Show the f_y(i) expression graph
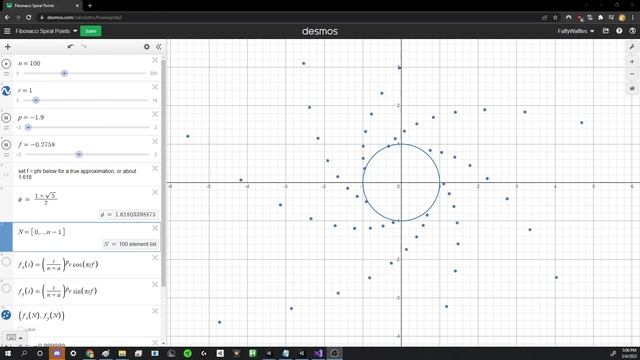Image resolution: width=640 pixels, height=360 pixels. [6, 288]
